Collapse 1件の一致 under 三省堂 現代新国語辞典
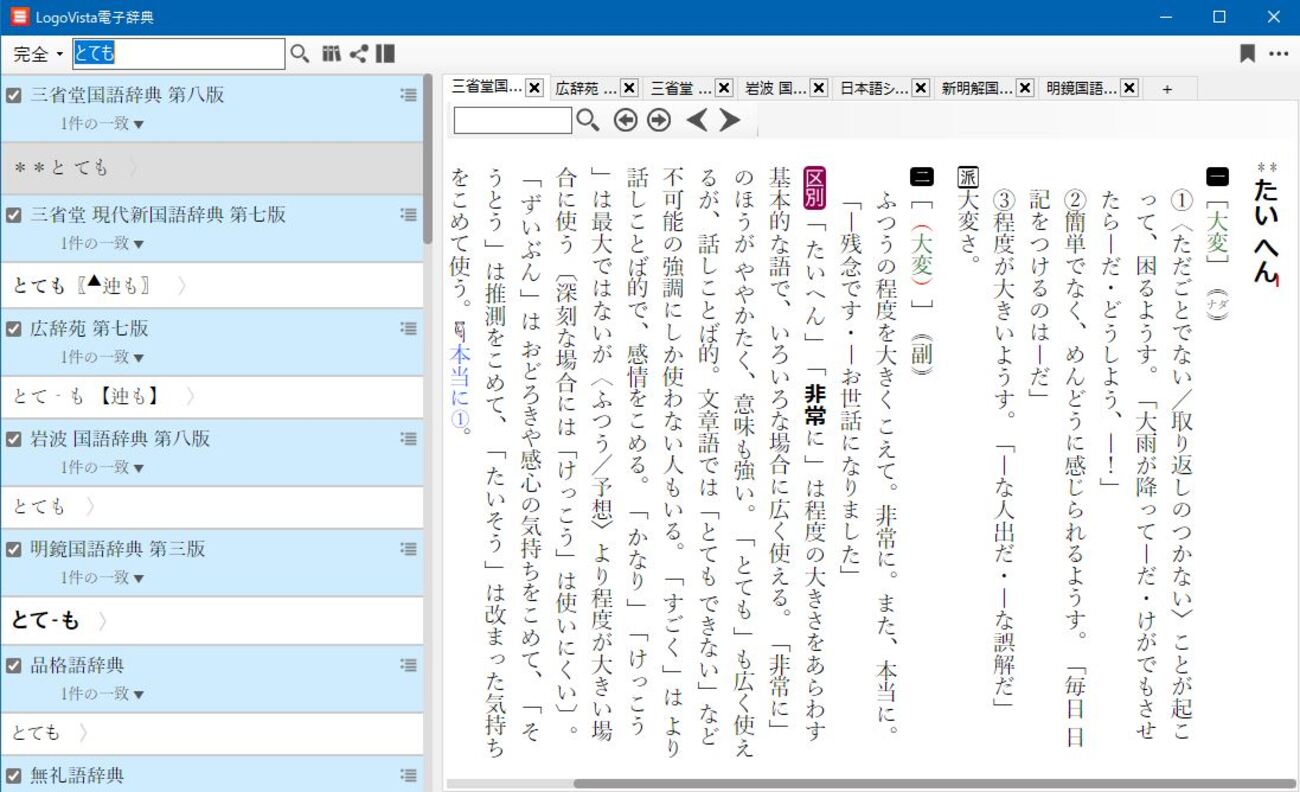This screenshot has width=1300, height=792. (101, 243)
